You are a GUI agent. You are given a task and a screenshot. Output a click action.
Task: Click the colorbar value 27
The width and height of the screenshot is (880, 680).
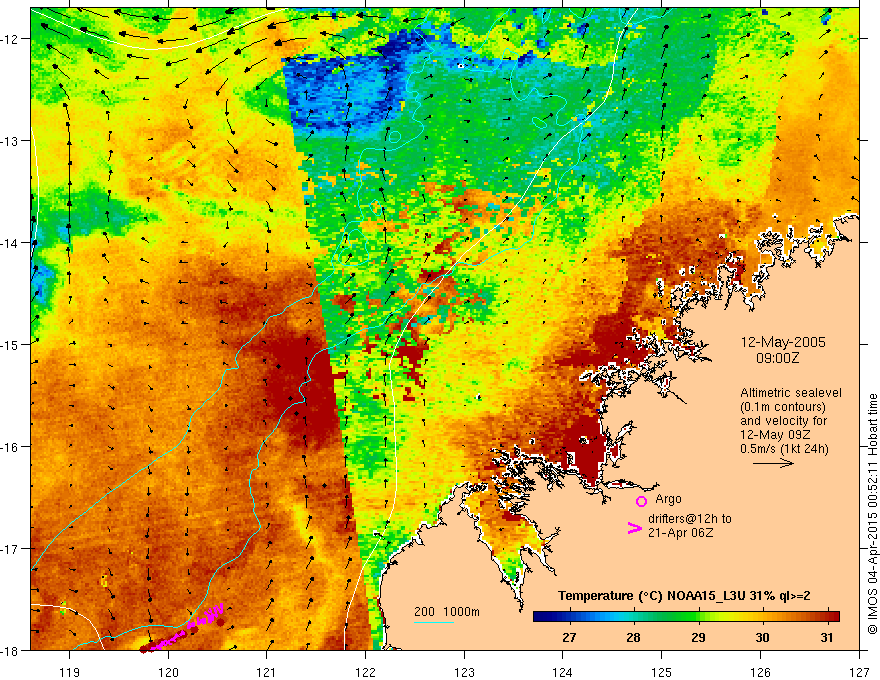(569, 638)
